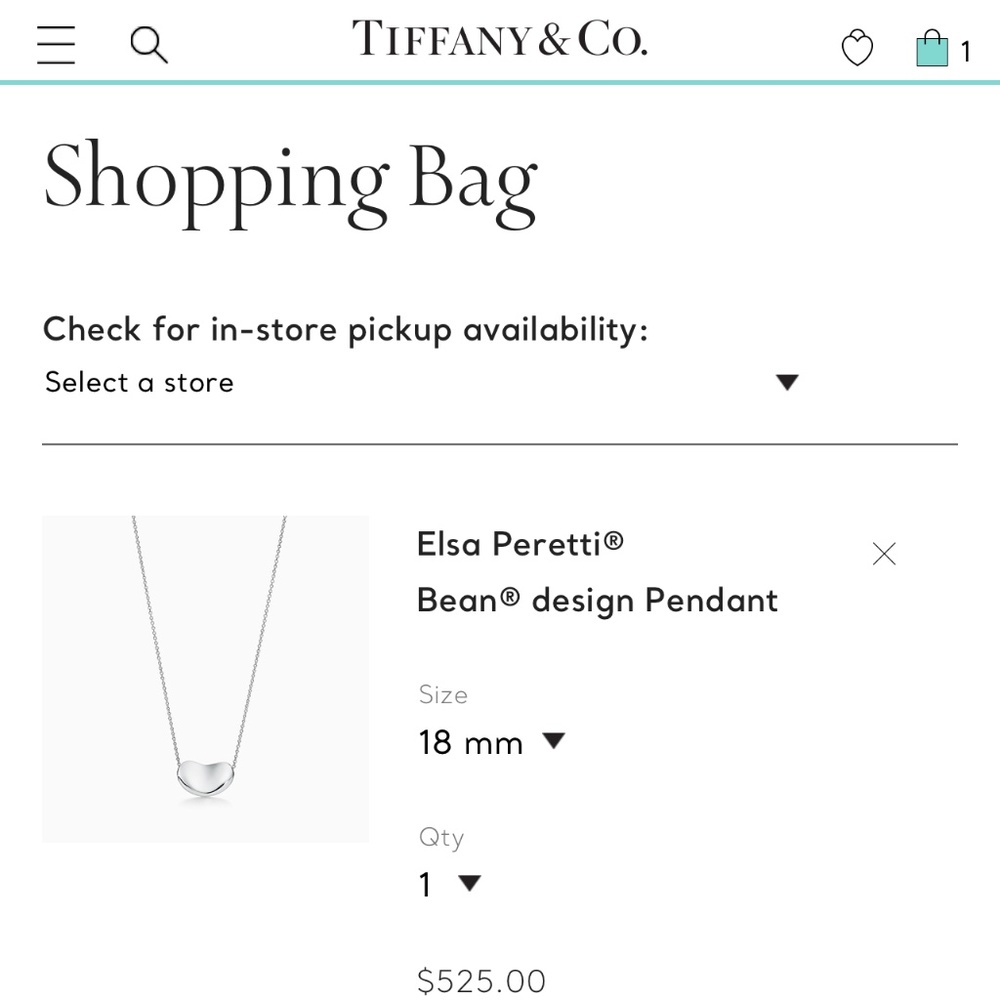The image size is (1000, 1000).
Task: Remove the Bean pendant using the X icon
Action: pos(883,553)
